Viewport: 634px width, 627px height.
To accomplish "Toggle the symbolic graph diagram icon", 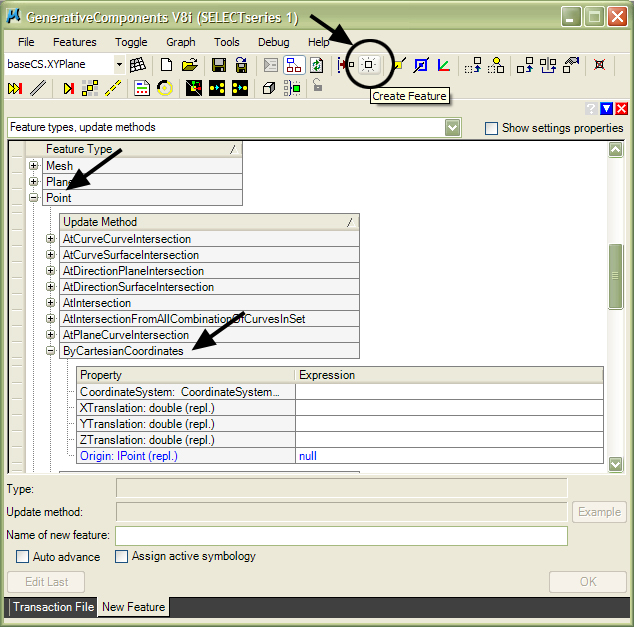I will click(294, 65).
